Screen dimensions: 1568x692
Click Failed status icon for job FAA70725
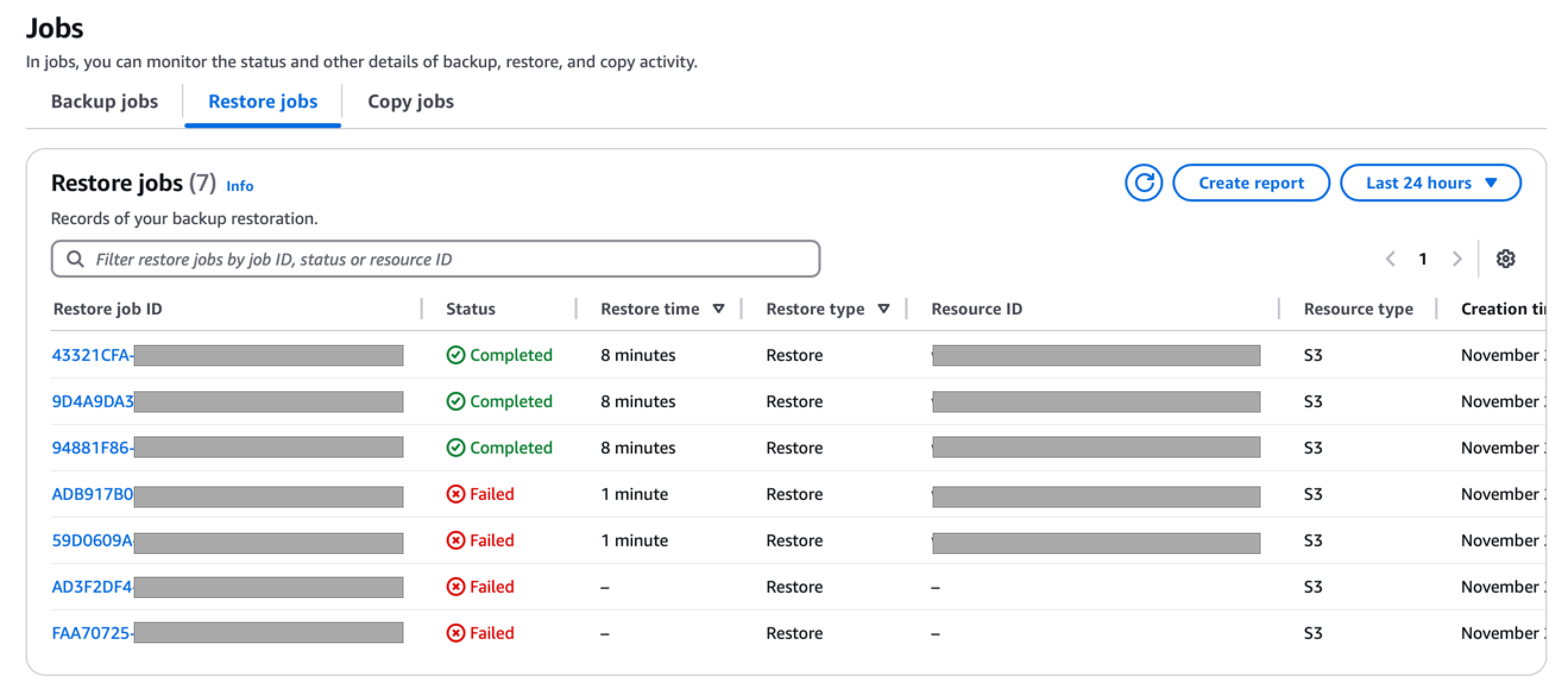pos(455,633)
